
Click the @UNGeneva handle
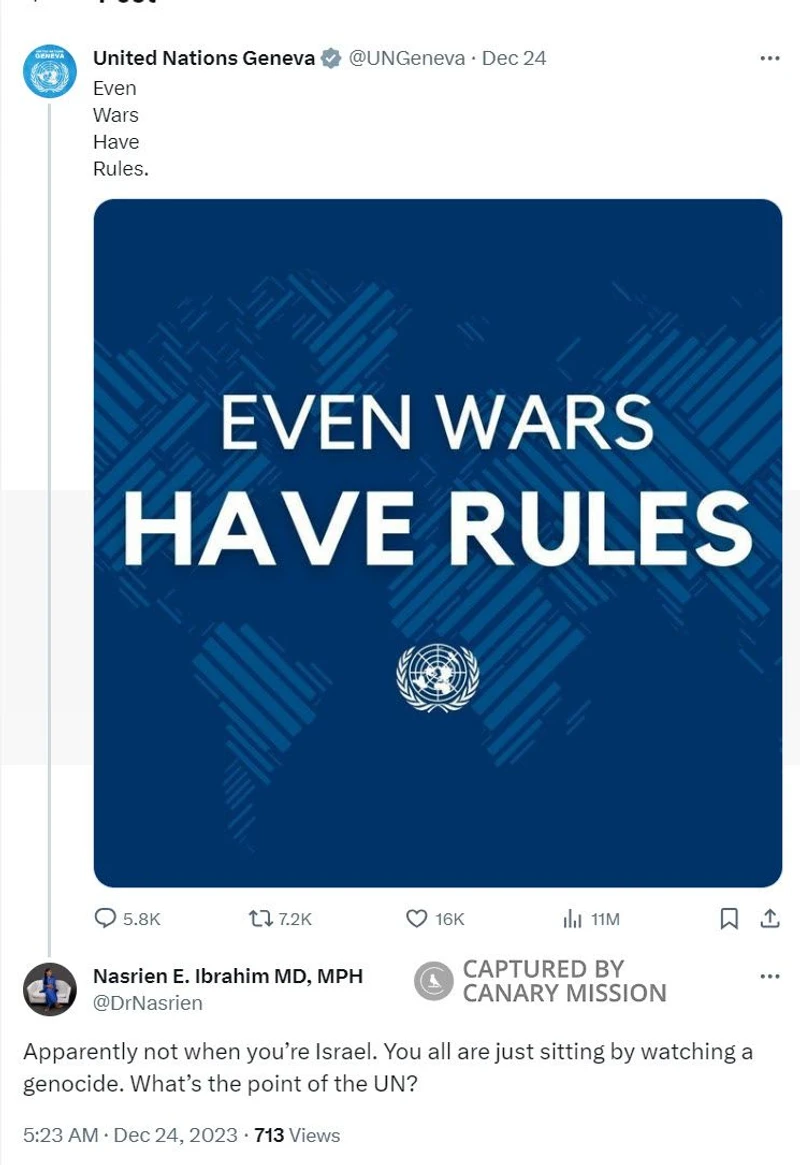pos(406,58)
